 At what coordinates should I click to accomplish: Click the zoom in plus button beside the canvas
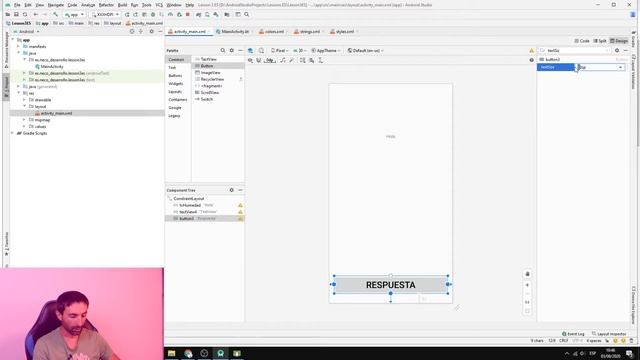pyautogui.click(x=527, y=285)
